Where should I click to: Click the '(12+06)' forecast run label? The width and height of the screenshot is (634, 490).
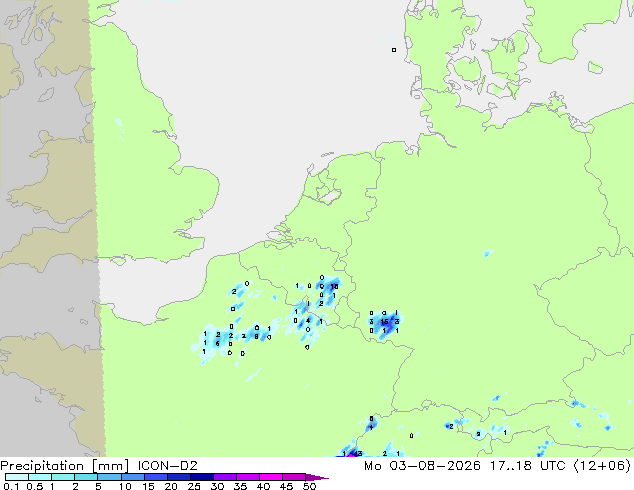point(602,466)
